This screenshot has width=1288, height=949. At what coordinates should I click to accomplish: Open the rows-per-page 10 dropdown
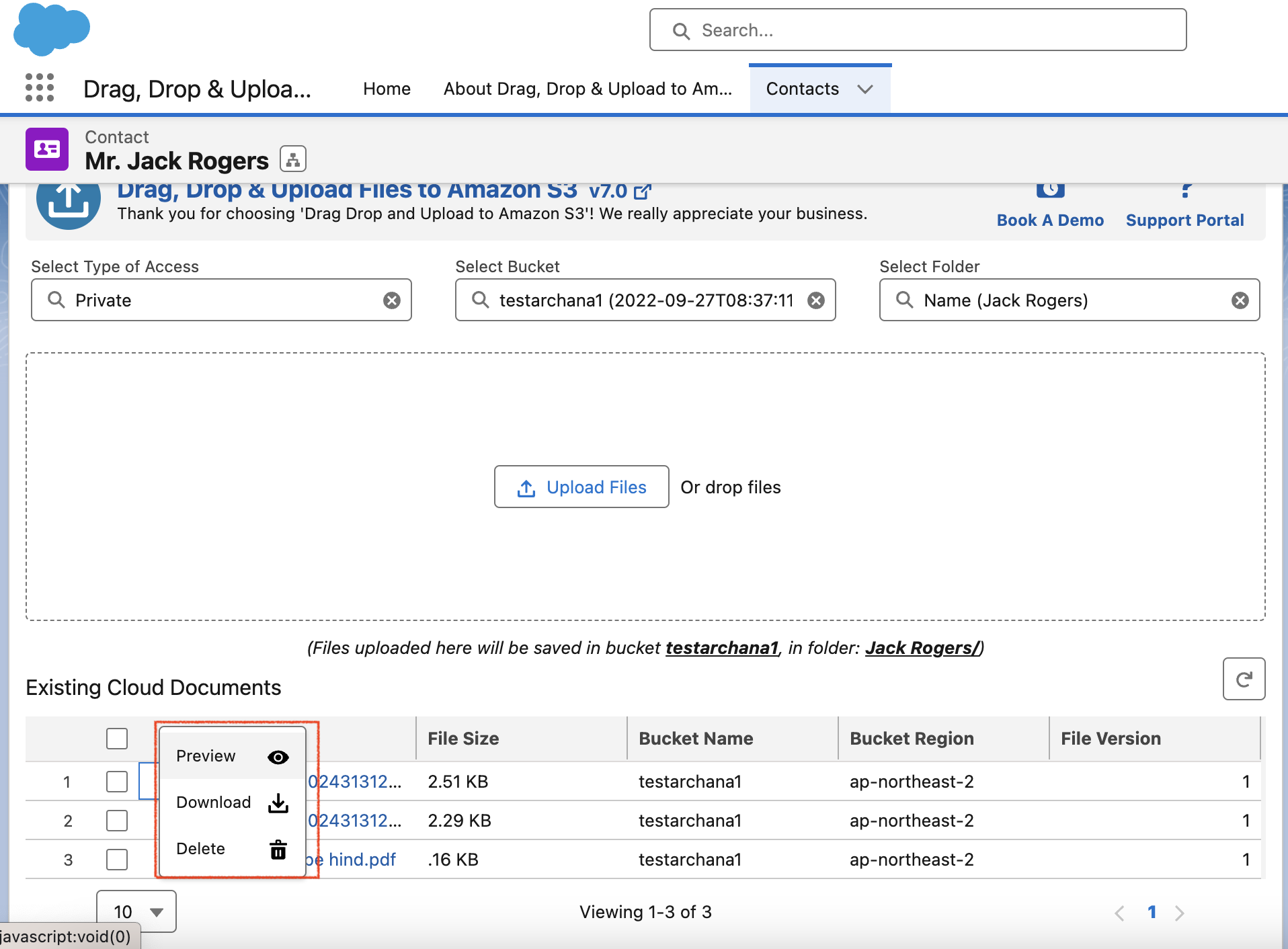pyautogui.click(x=136, y=911)
